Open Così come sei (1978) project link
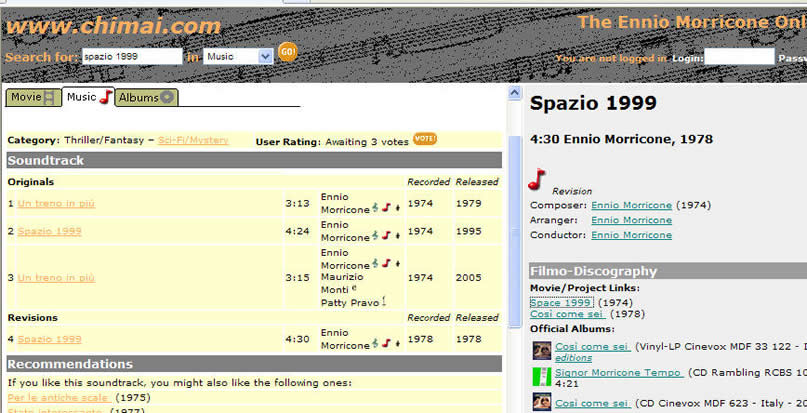807x413 pixels. click(568, 314)
